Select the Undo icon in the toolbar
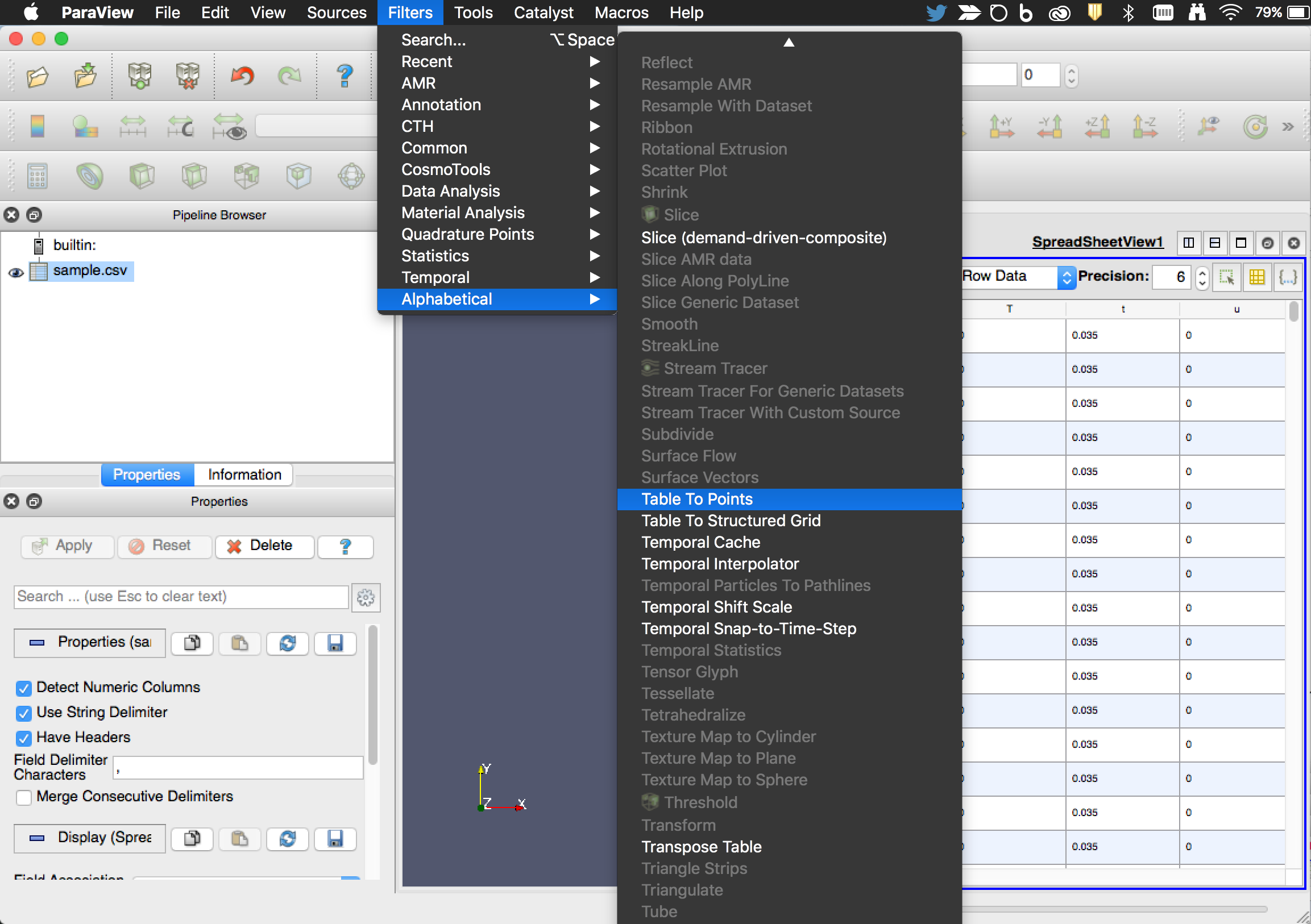 (x=242, y=75)
